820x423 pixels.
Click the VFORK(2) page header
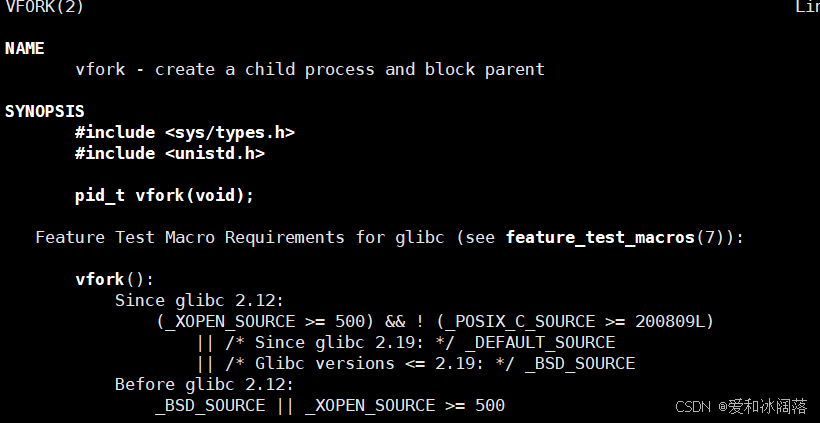44,7
